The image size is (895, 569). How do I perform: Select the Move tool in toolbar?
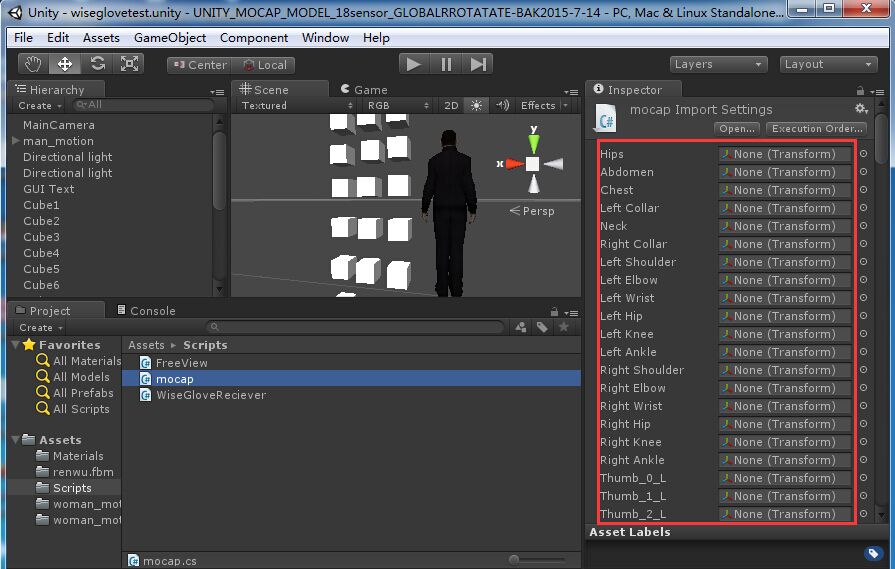[x=65, y=64]
